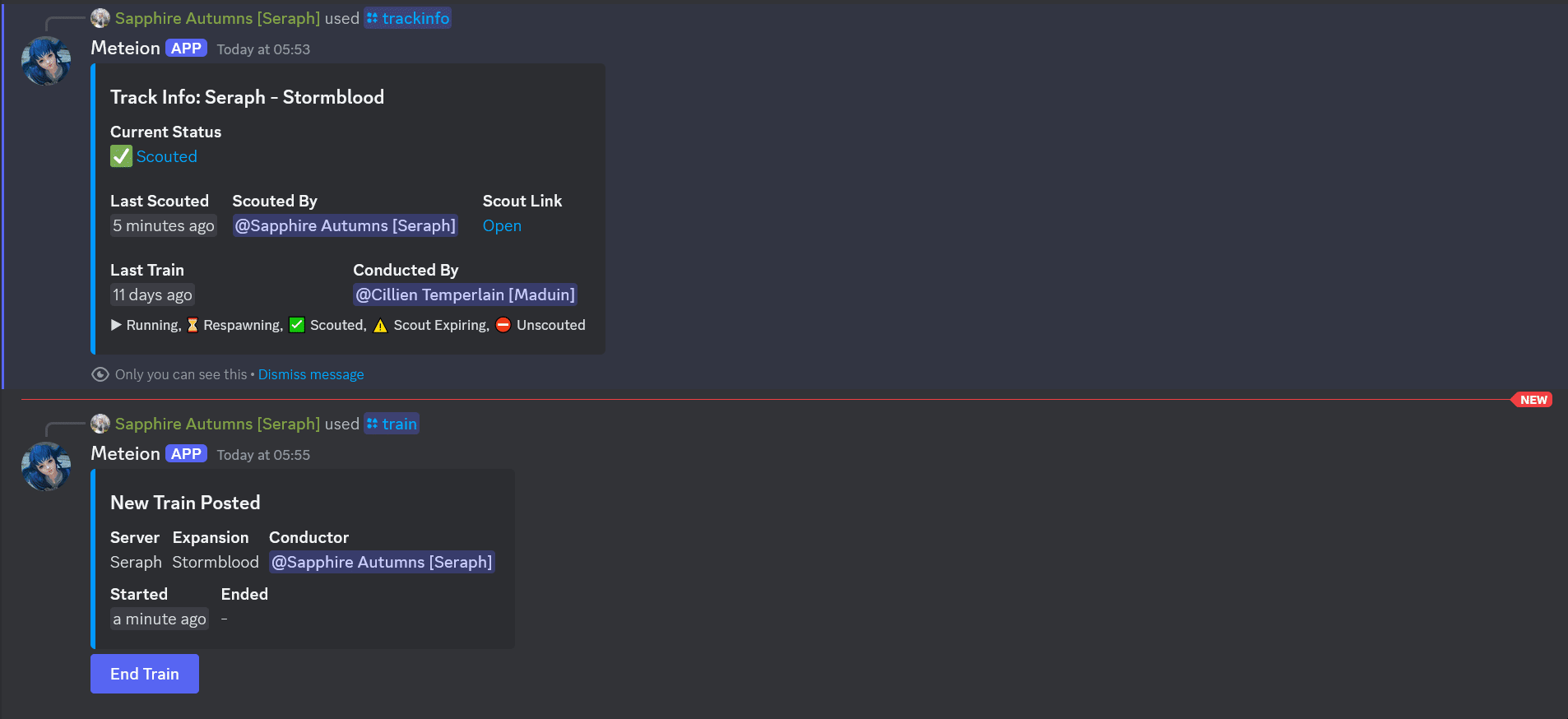
Task: Open the Scout Link
Action: coord(502,225)
